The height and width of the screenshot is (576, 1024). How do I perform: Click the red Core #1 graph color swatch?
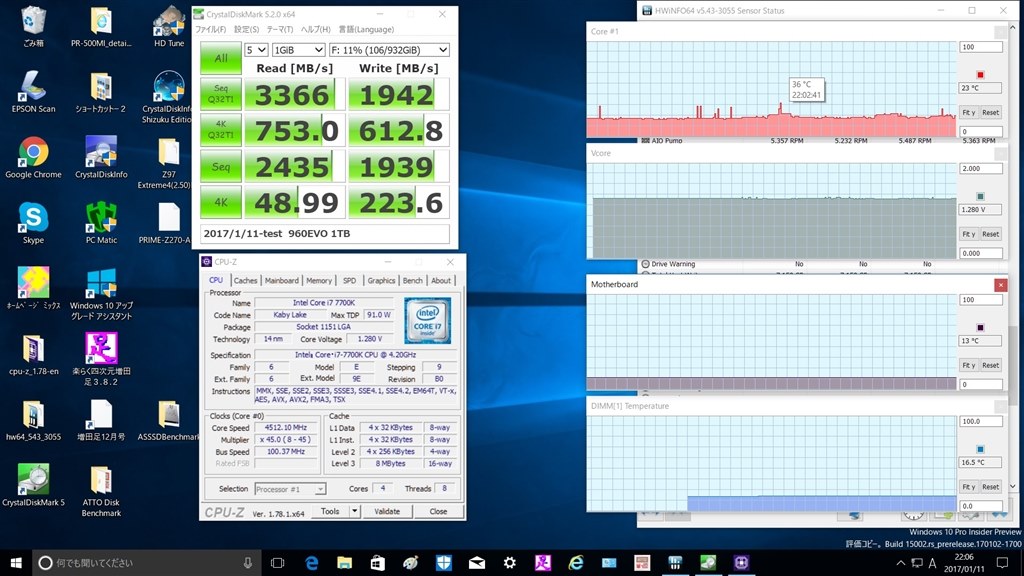coord(980,74)
